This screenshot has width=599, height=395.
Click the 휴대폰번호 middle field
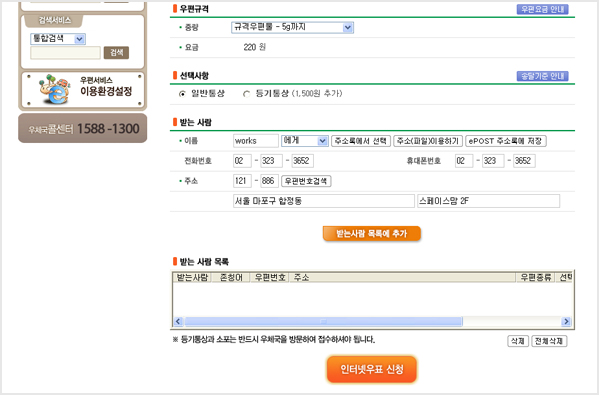[493, 161]
